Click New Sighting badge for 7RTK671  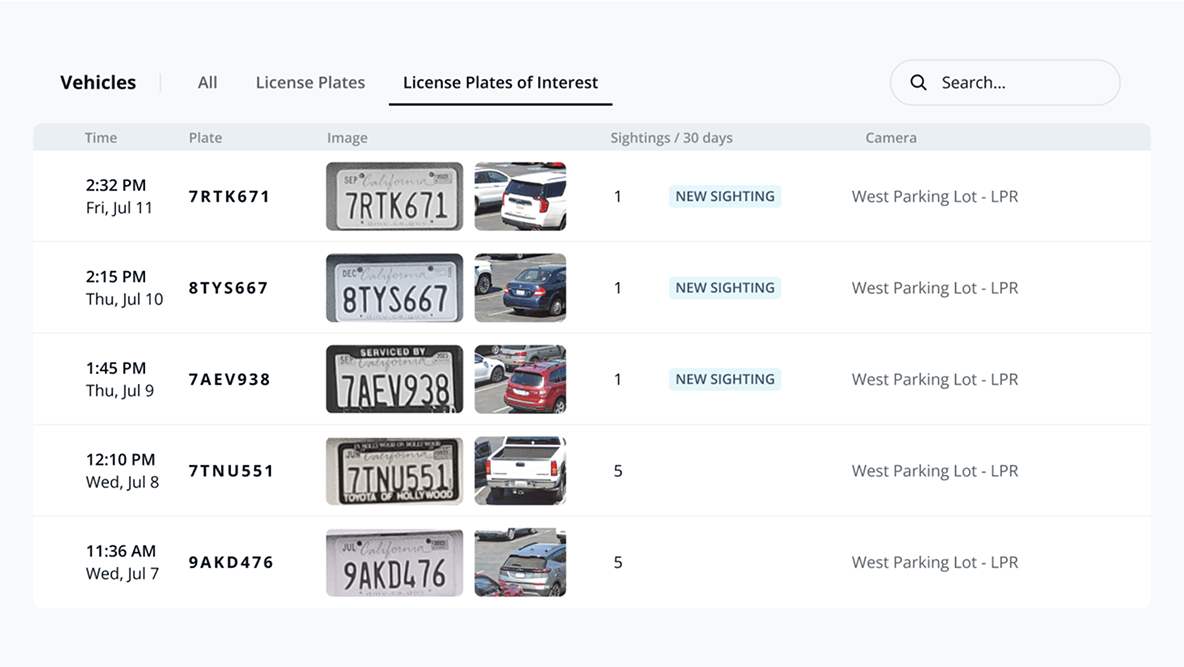click(724, 197)
